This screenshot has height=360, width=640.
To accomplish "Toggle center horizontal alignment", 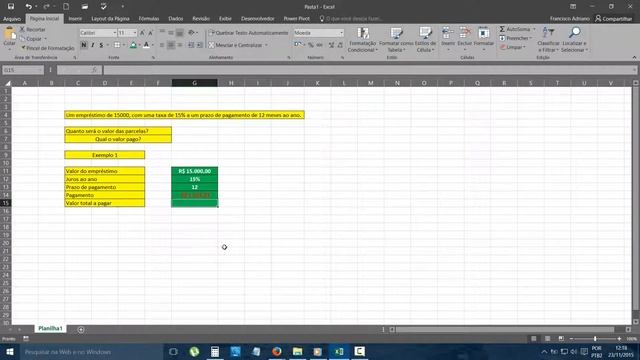I will pyautogui.click(x=171, y=45).
